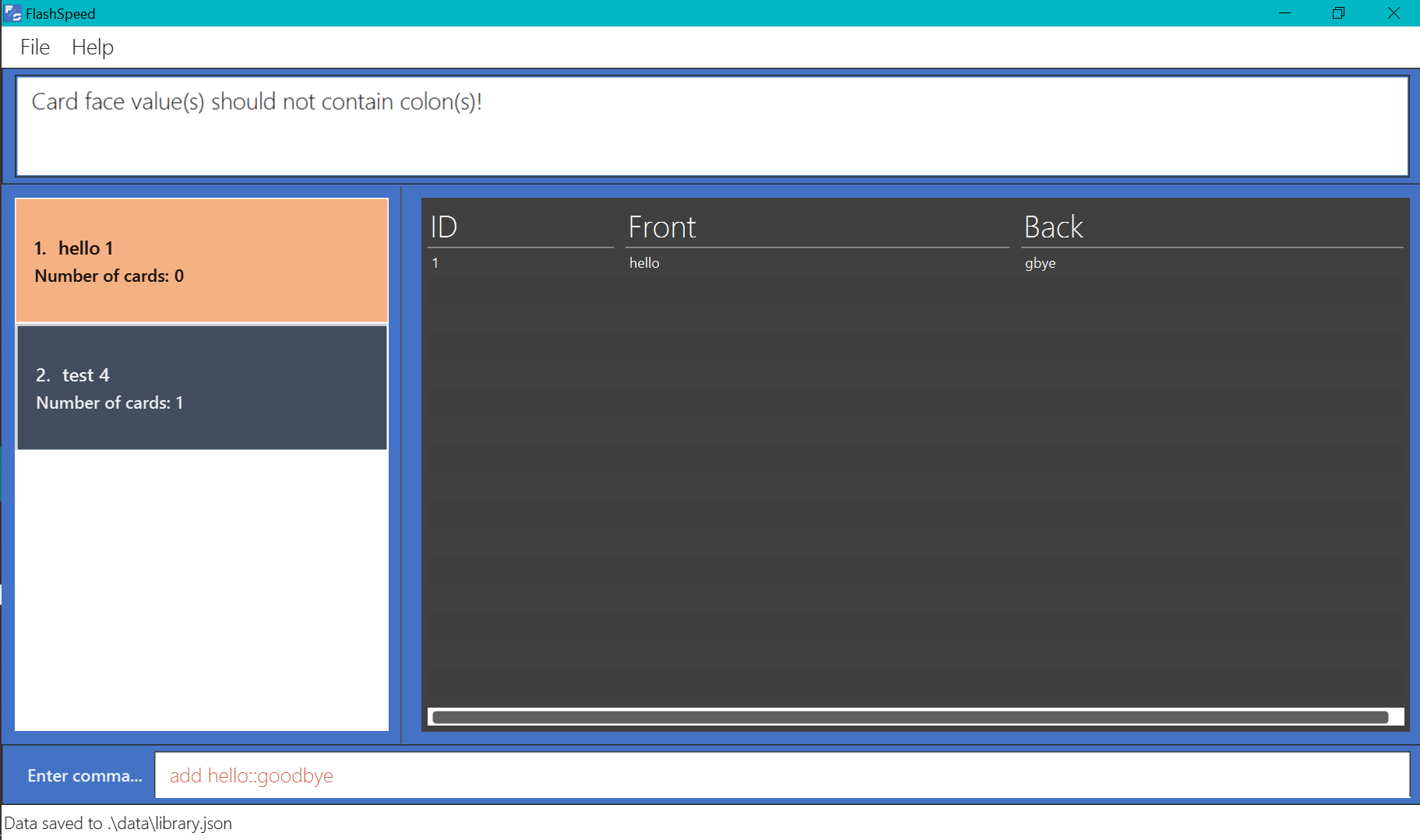Select the ID cell showing 1
The image size is (1420, 840).
[435, 263]
